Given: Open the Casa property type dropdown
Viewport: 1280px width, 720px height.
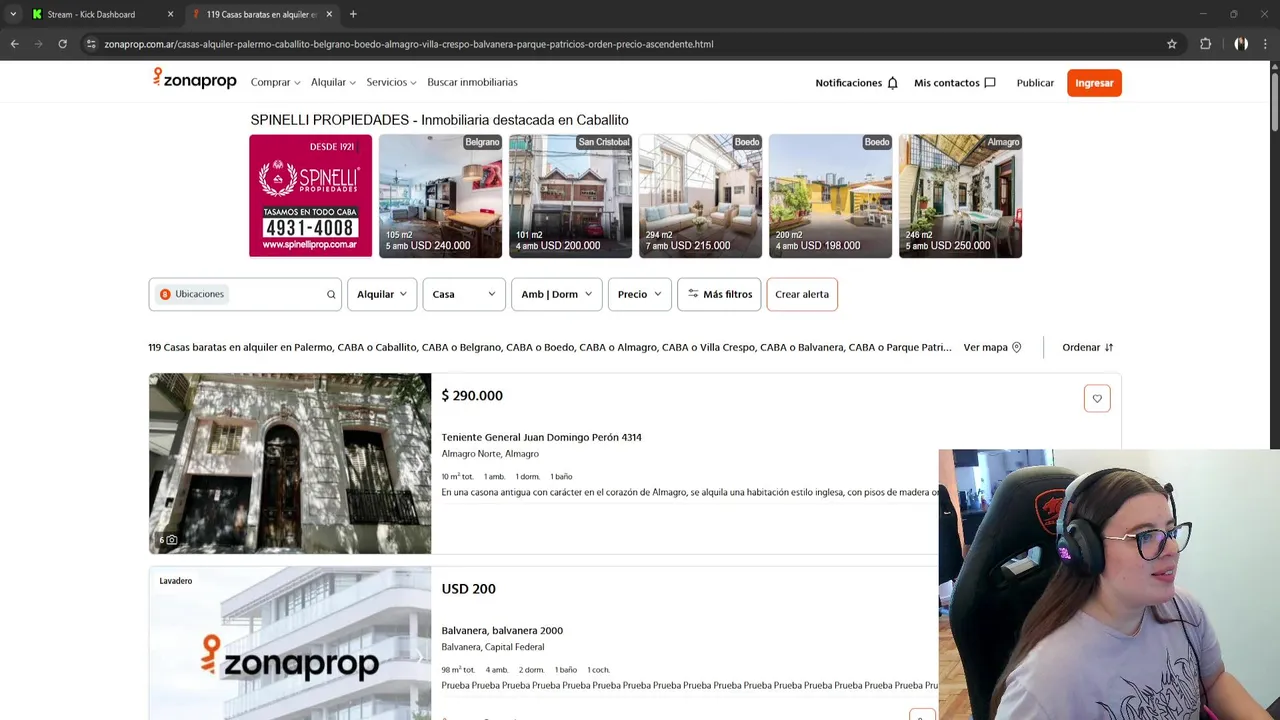Looking at the screenshot, I should click(x=464, y=294).
